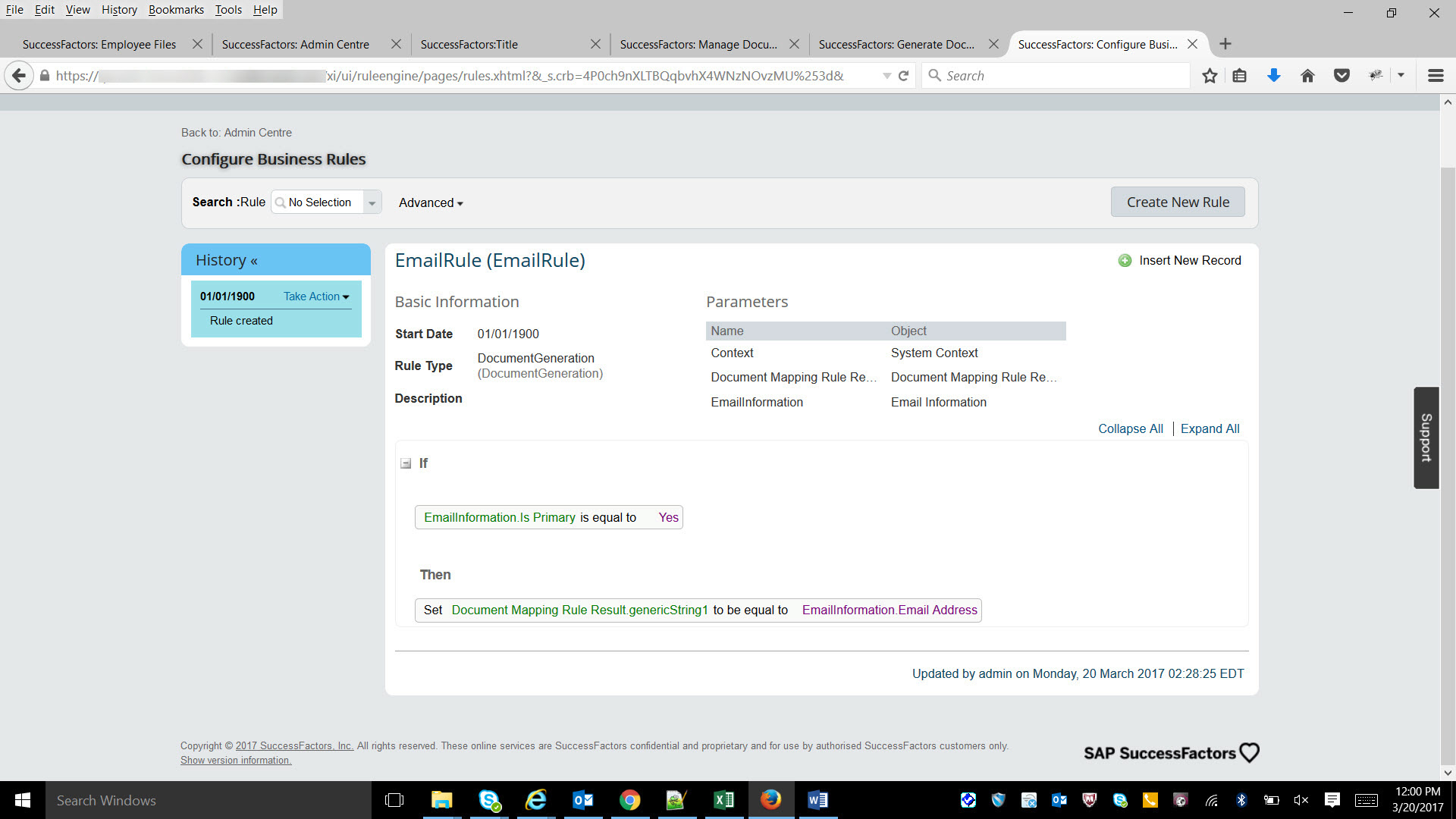Open the Action Center notification icon
This screenshot has height=819, width=1456.
click(1332, 800)
